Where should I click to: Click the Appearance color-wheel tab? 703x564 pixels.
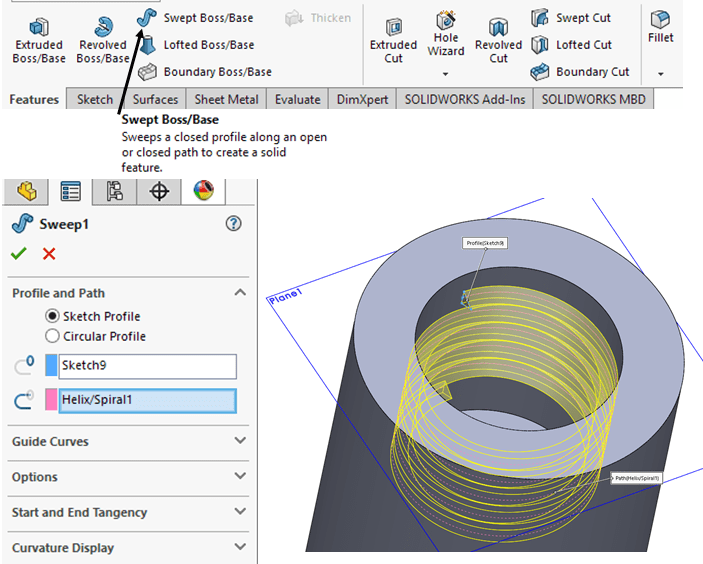pos(204,191)
